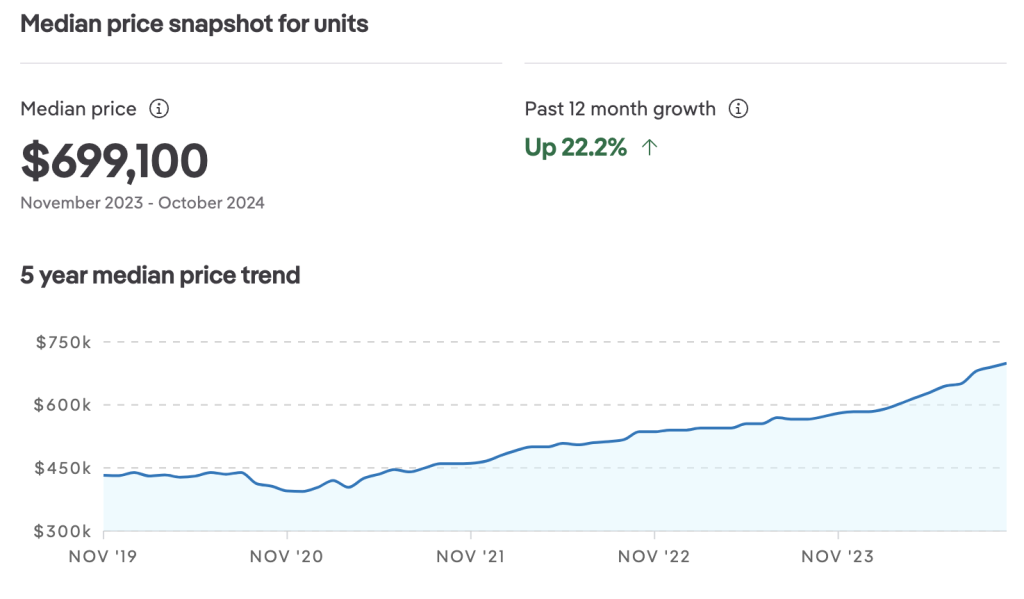Select the NOV '19 marker on the x-axis
The image size is (1024, 599).
coord(104,556)
